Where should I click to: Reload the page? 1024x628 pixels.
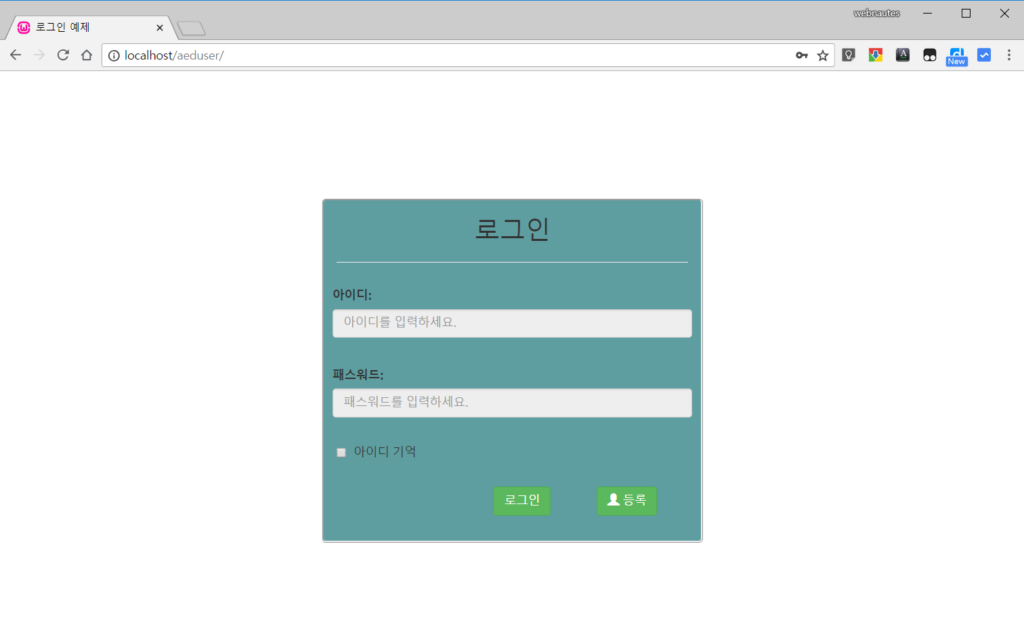pyautogui.click(x=62, y=55)
